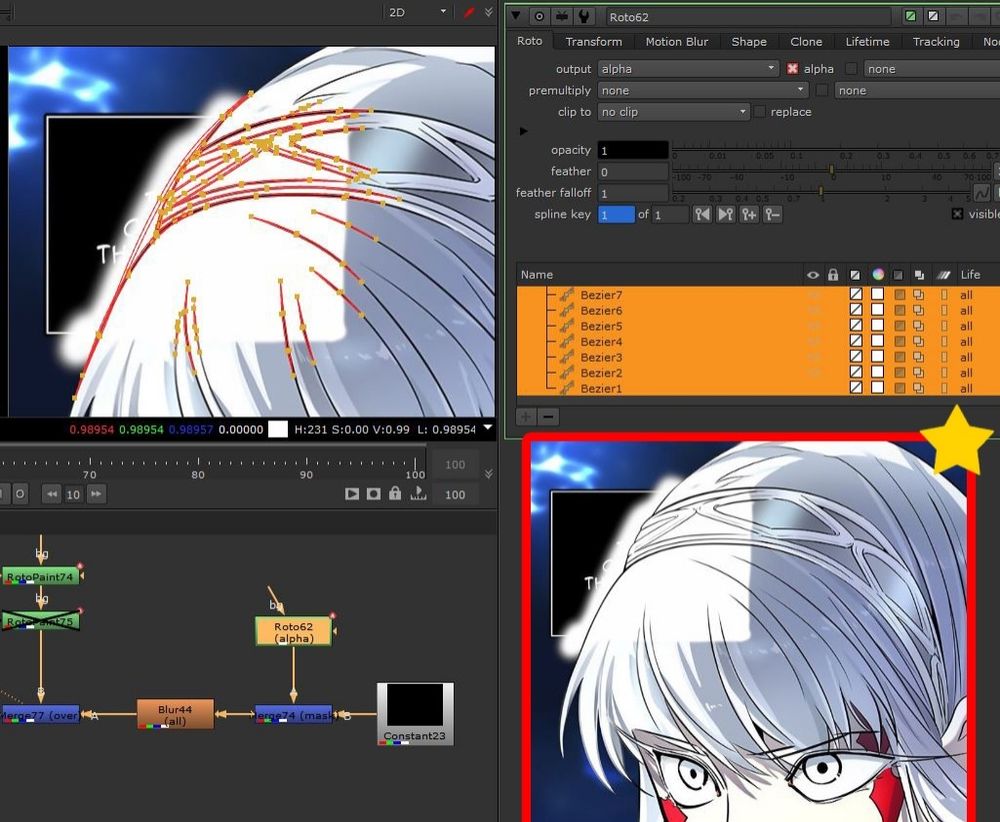This screenshot has width=1000, height=822.
Task: Toggle visibility eye for Bezier6
Action: tap(813, 311)
